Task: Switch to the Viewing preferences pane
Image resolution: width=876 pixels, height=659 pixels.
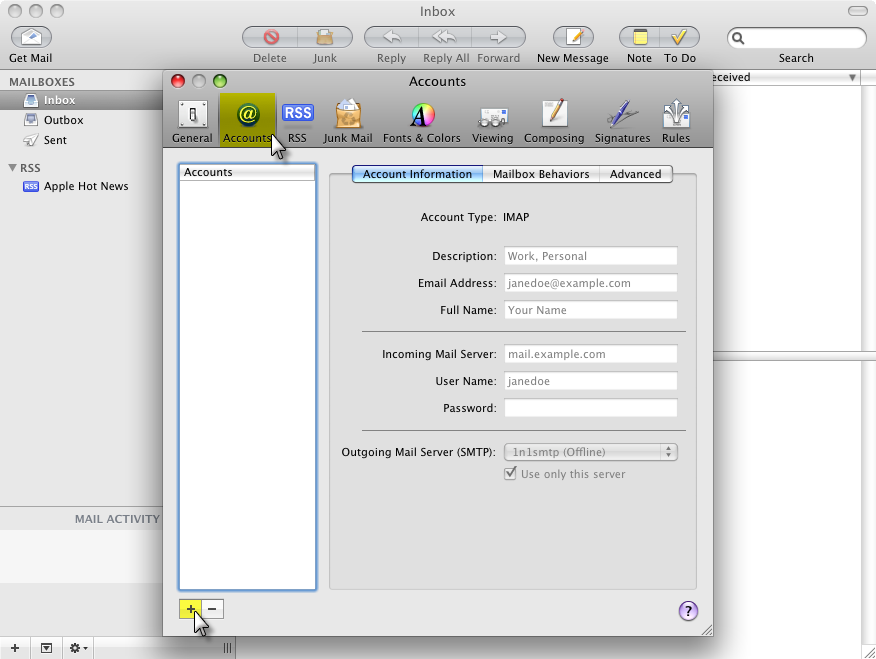Action: (492, 121)
